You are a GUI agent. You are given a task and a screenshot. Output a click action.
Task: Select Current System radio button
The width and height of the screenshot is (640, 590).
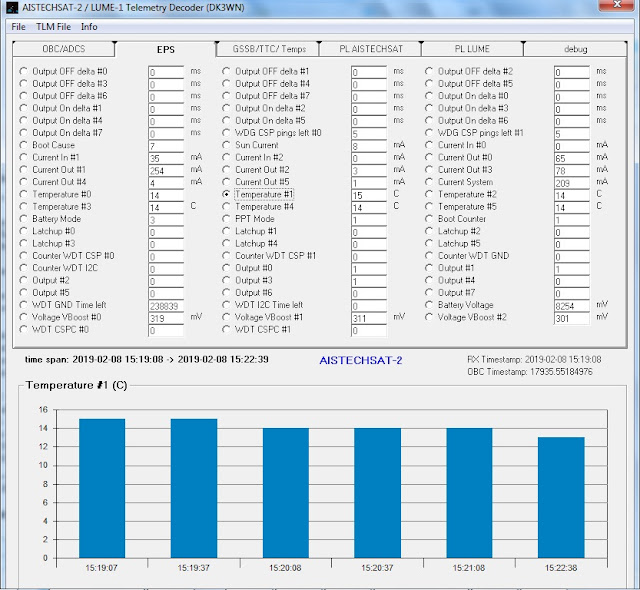tap(429, 182)
